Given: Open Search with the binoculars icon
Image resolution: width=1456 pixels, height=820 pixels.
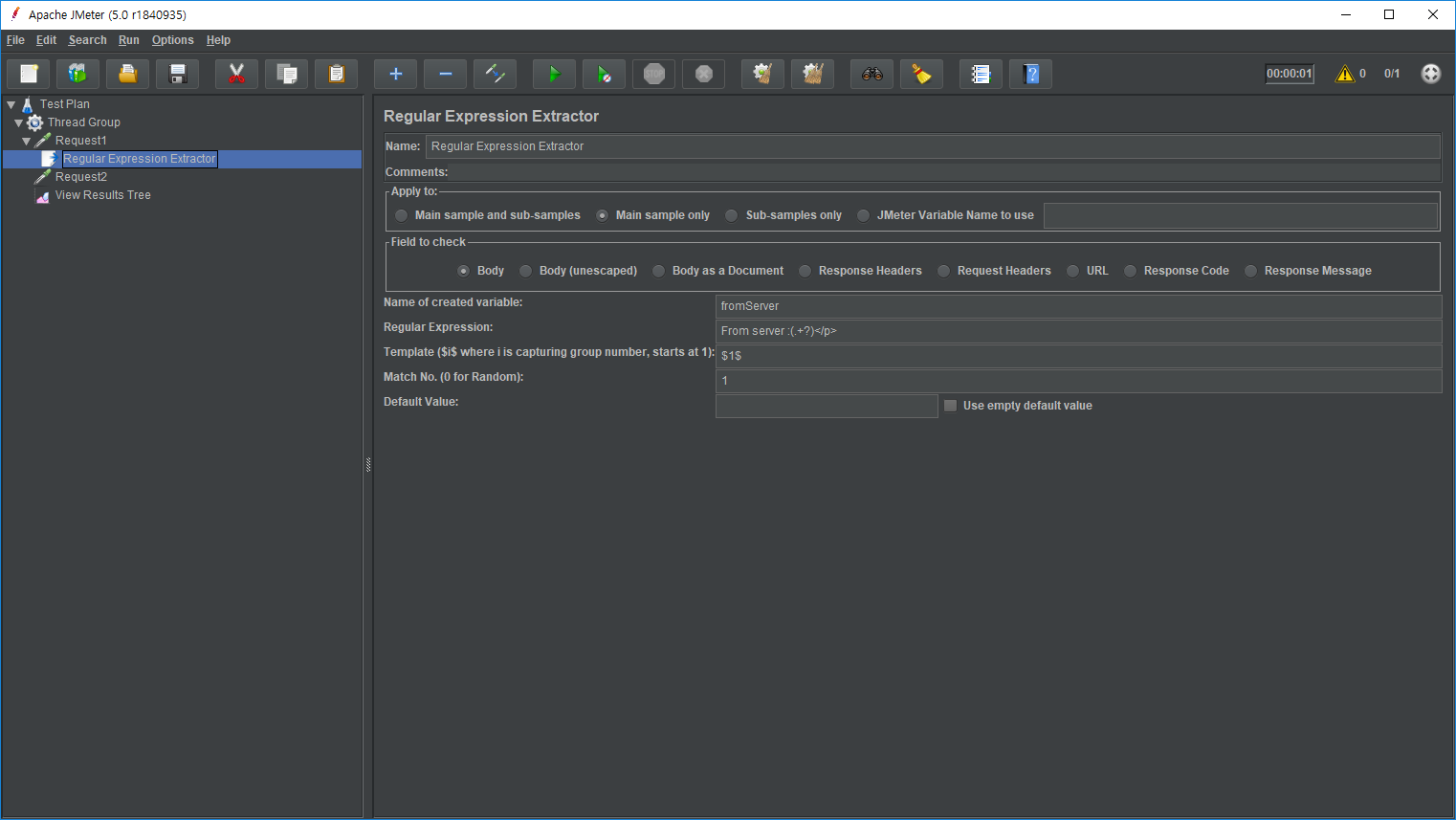Looking at the screenshot, I should click(871, 74).
